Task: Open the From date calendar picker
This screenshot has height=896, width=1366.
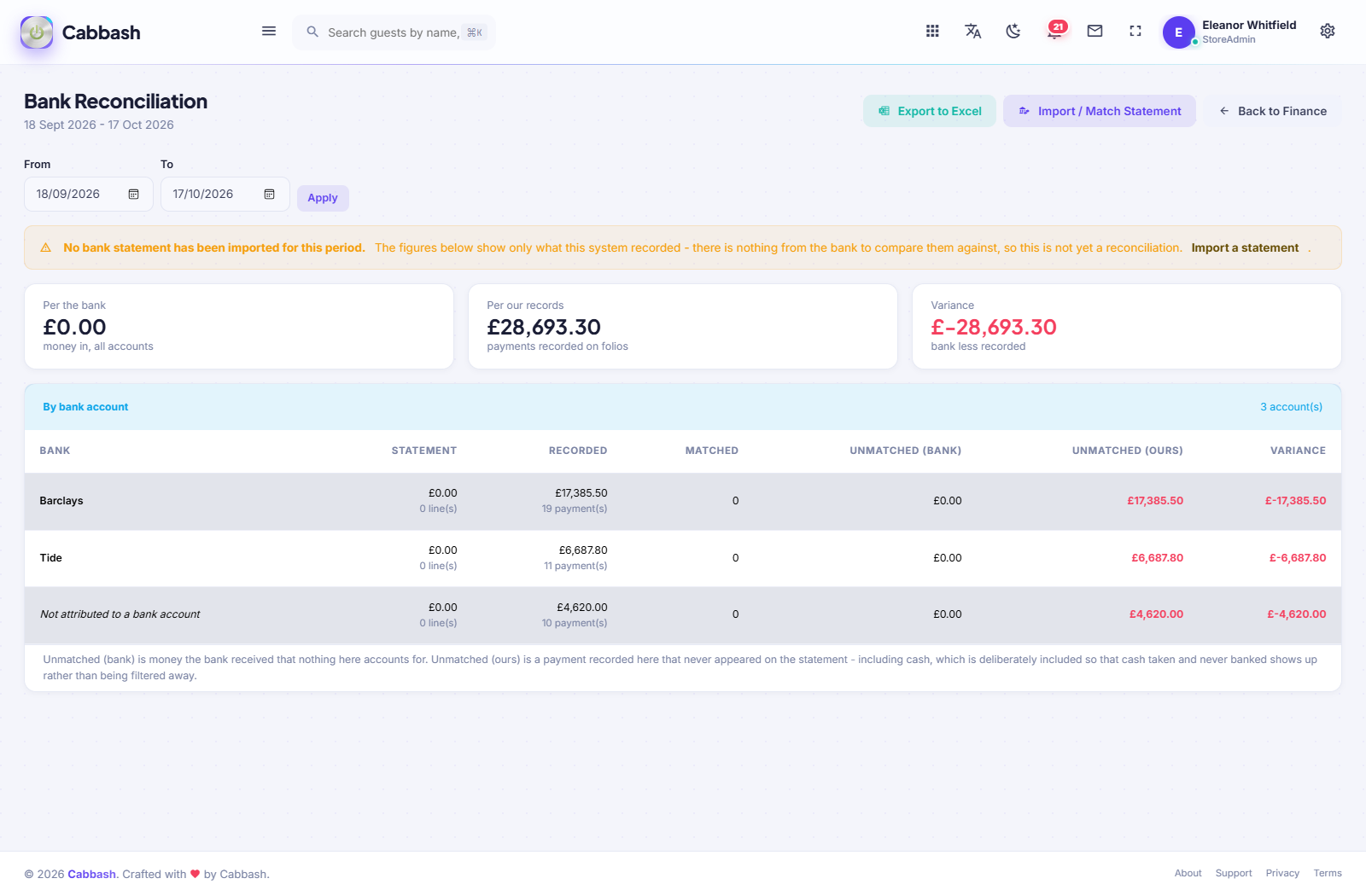Action: [134, 195]
